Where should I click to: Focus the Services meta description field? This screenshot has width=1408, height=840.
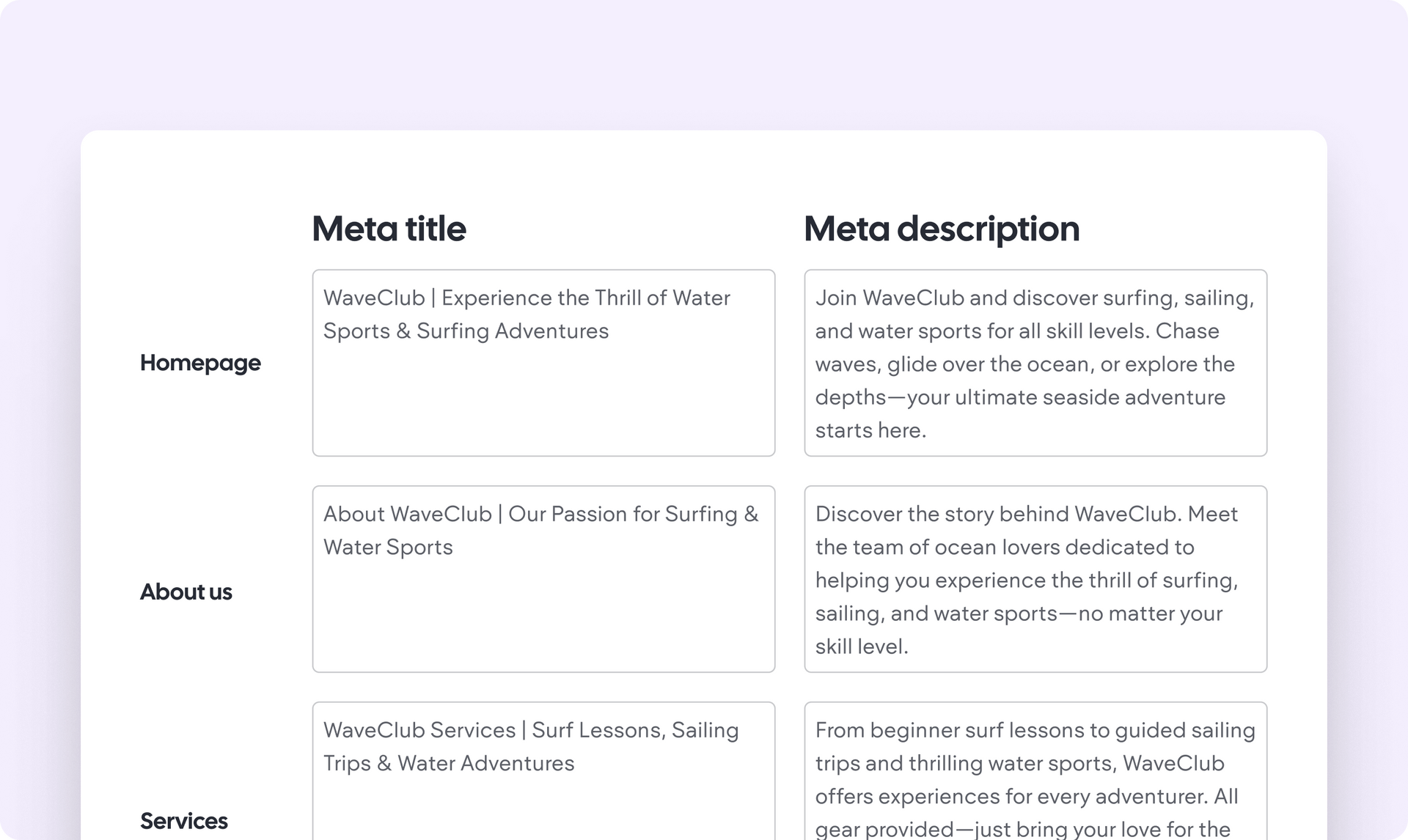(1035, 771)
